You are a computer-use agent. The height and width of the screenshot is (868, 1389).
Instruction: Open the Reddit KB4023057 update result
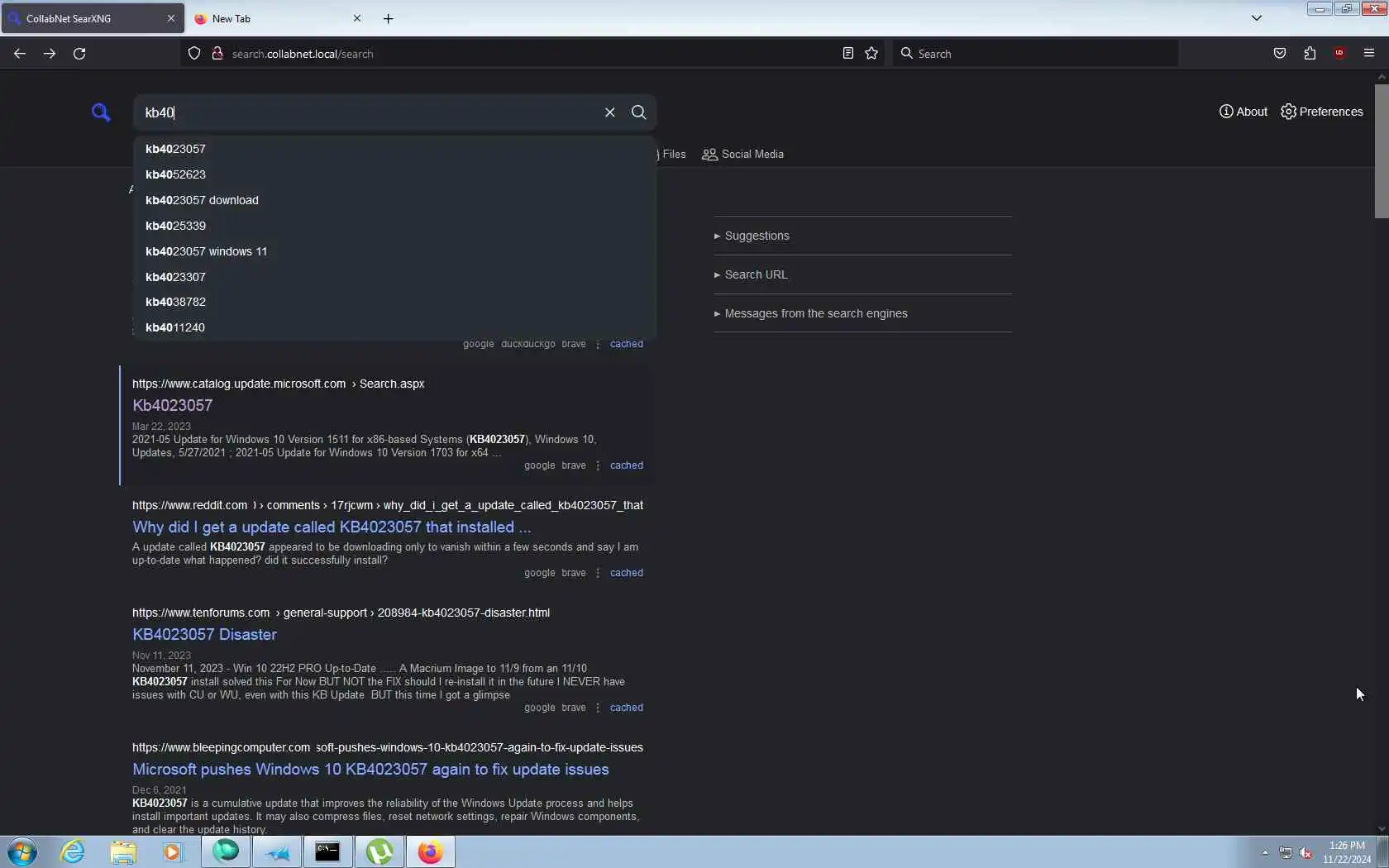click(x=332, y=527)
